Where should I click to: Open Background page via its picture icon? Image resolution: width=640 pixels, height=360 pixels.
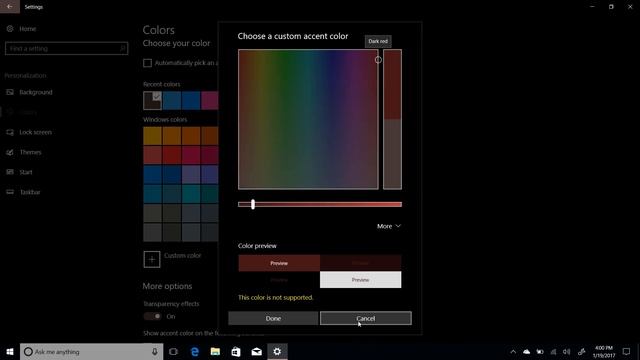click(10, 92)
